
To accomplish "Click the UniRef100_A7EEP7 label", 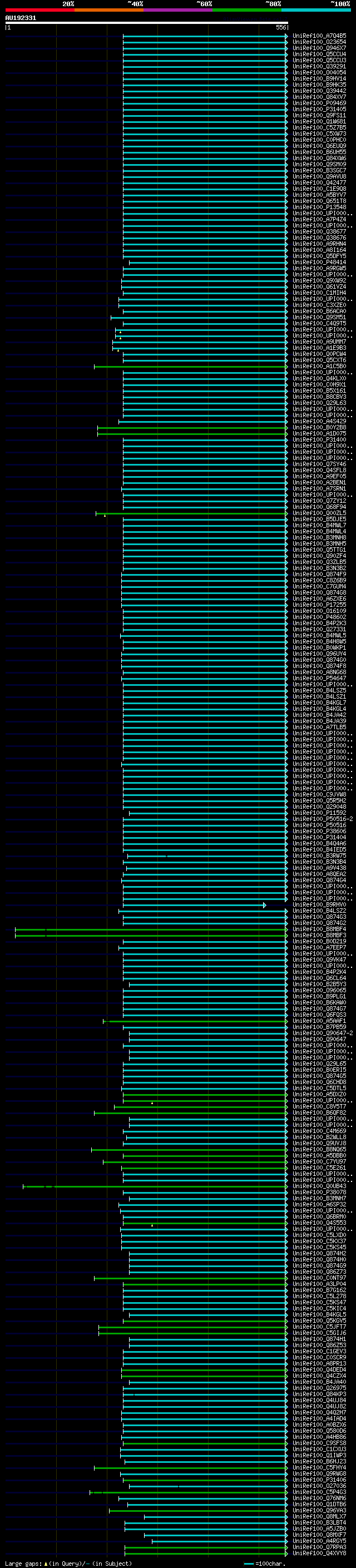I will [319, 947].
